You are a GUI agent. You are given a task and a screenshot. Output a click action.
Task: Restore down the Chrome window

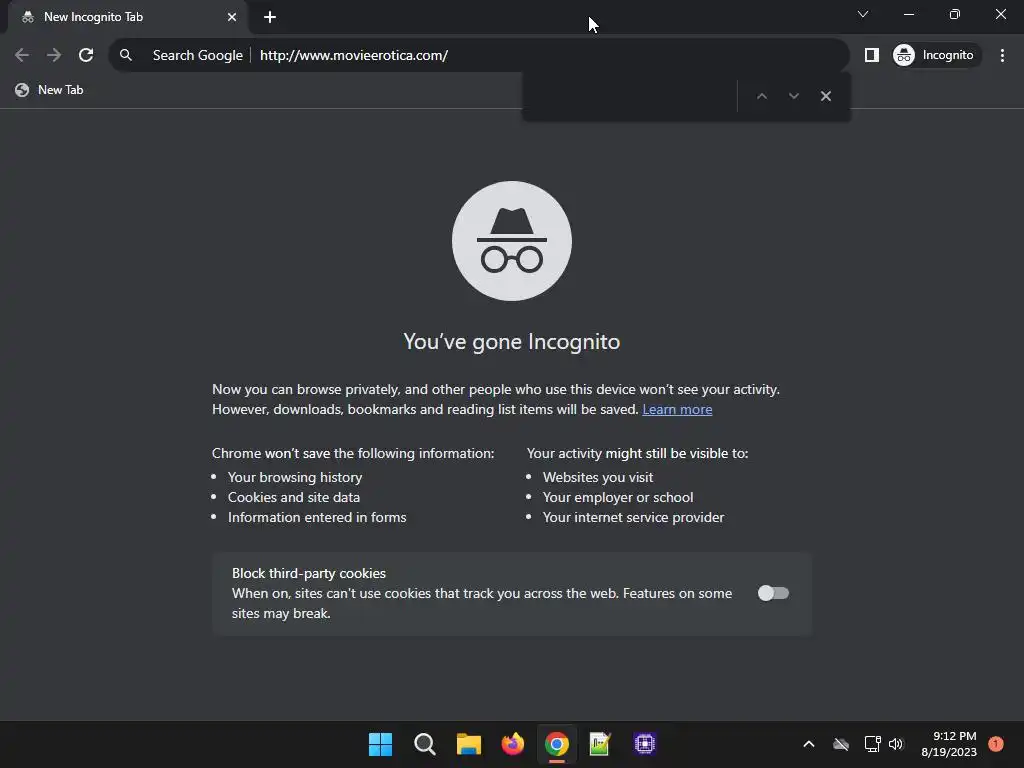955,14
